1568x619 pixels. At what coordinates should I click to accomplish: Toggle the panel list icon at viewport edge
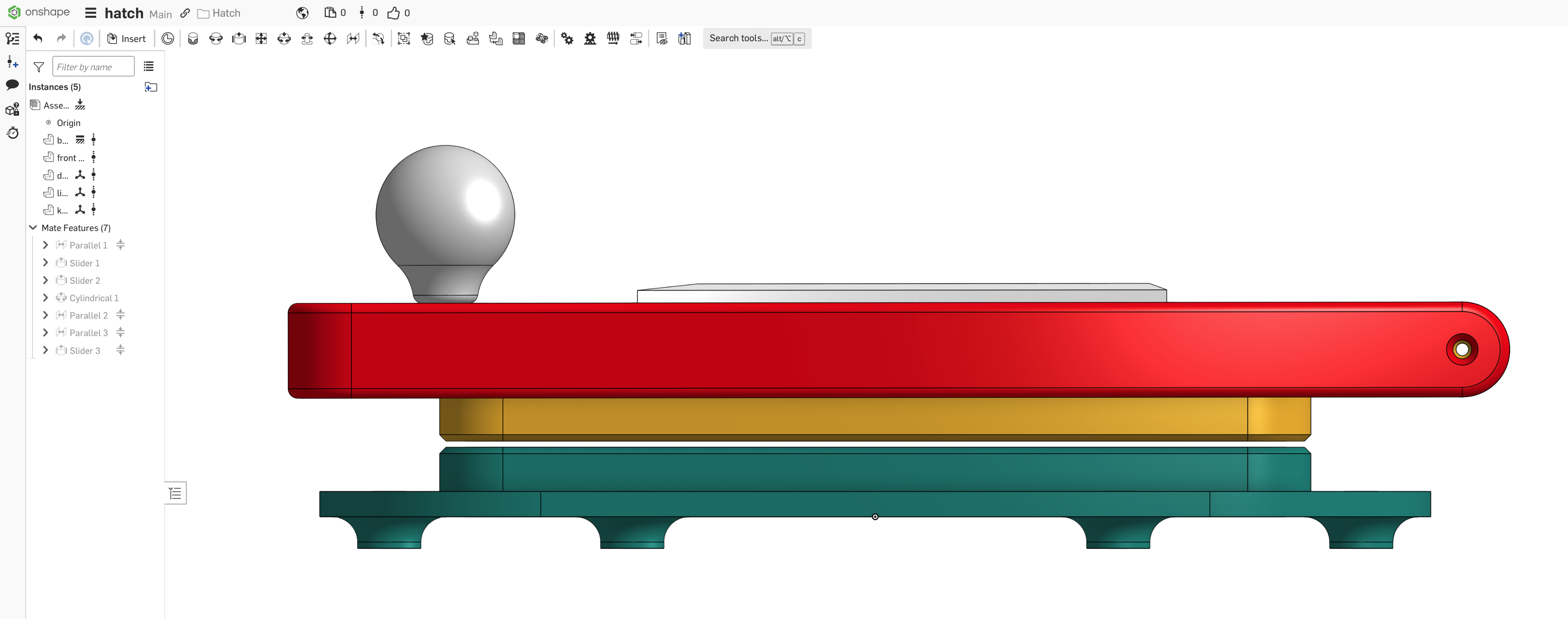(x=175, y=493)
